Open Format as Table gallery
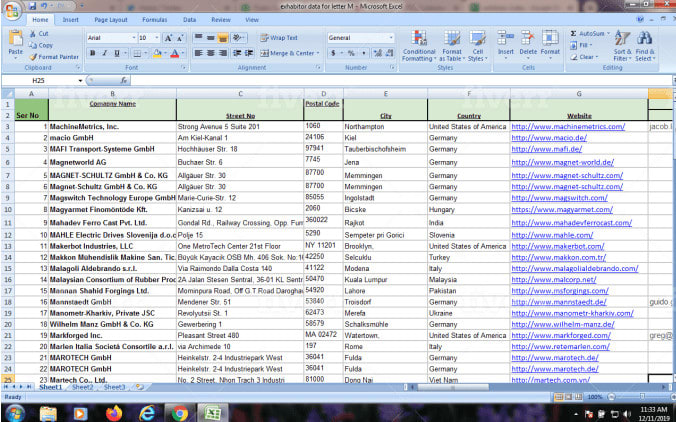The image size is (676, 422). tap(452, 46)
